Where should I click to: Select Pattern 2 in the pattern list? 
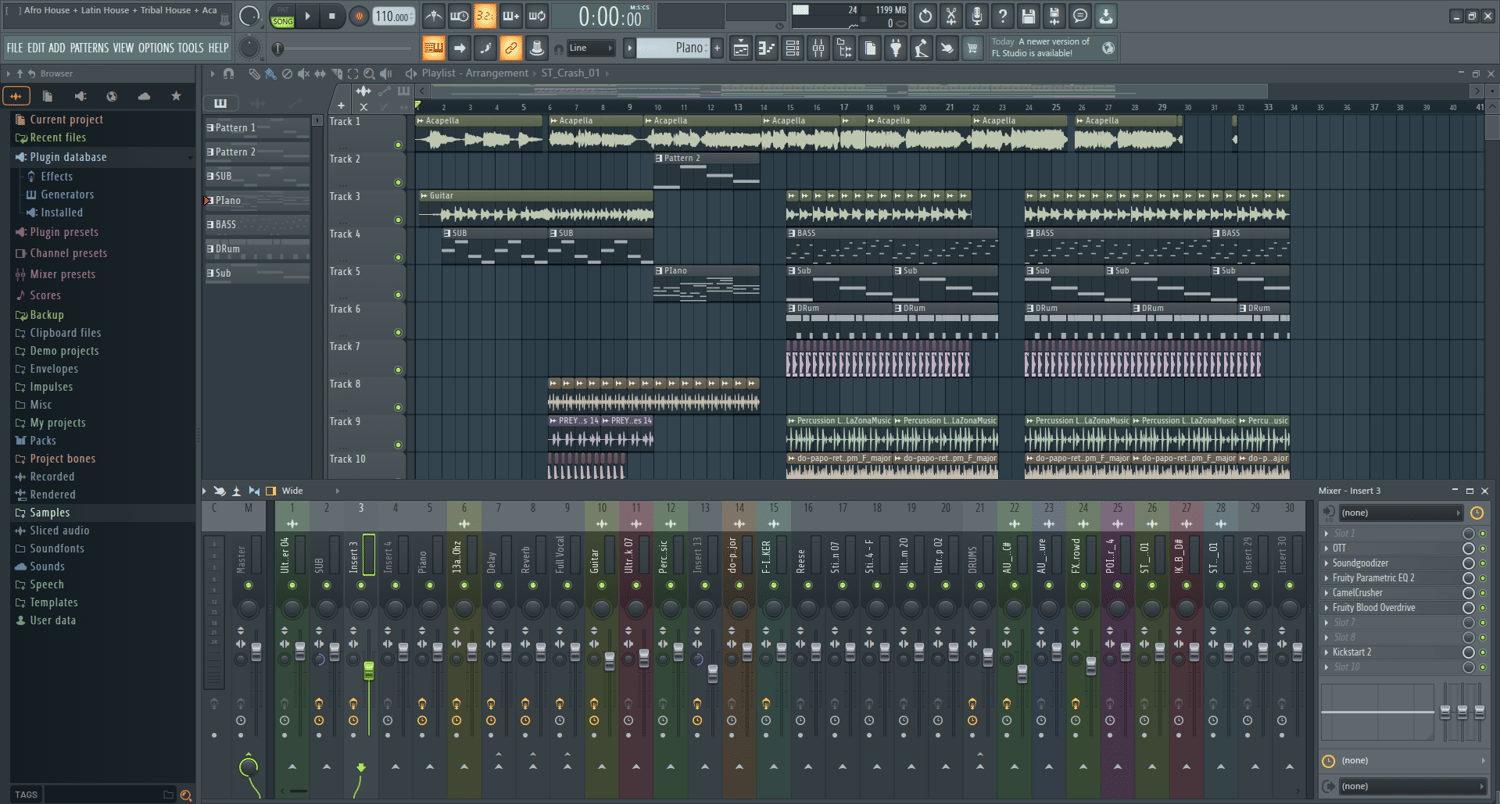(257, 152)
